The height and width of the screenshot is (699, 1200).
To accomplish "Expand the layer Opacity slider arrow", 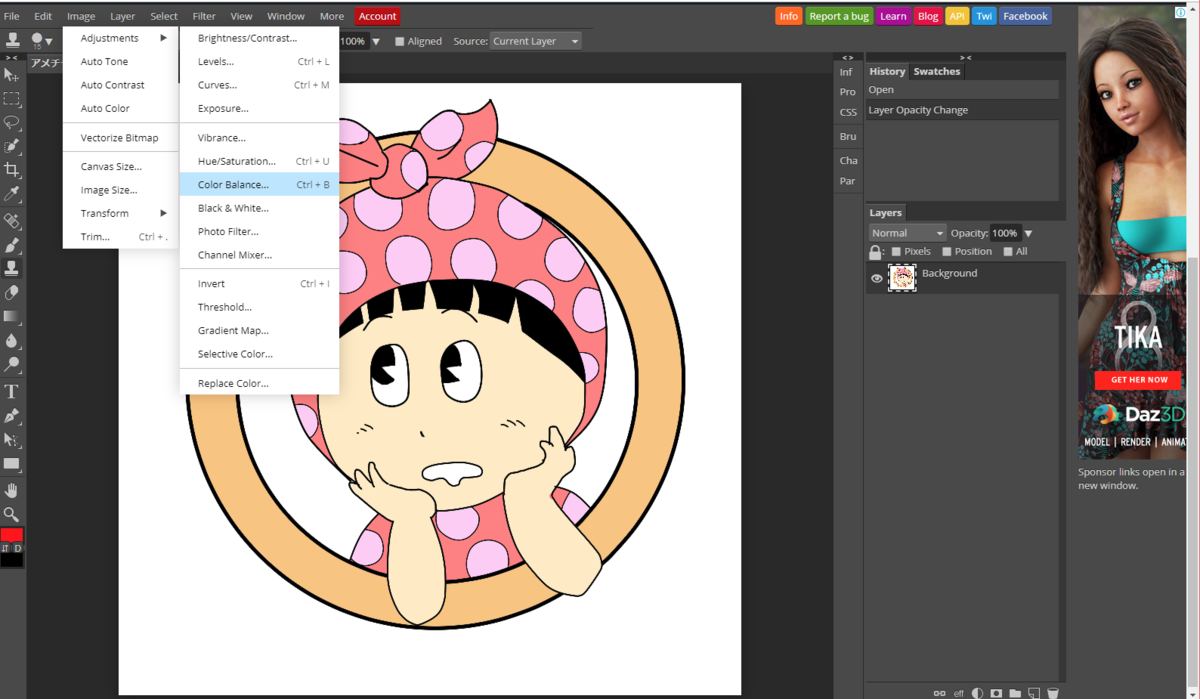I will [x=1028, y=234].
